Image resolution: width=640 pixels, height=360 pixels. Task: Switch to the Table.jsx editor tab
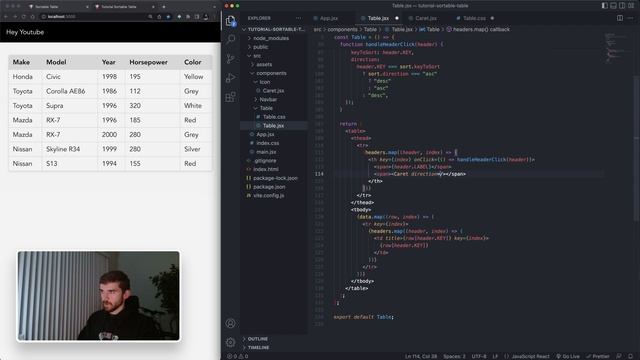pos(378,18)
